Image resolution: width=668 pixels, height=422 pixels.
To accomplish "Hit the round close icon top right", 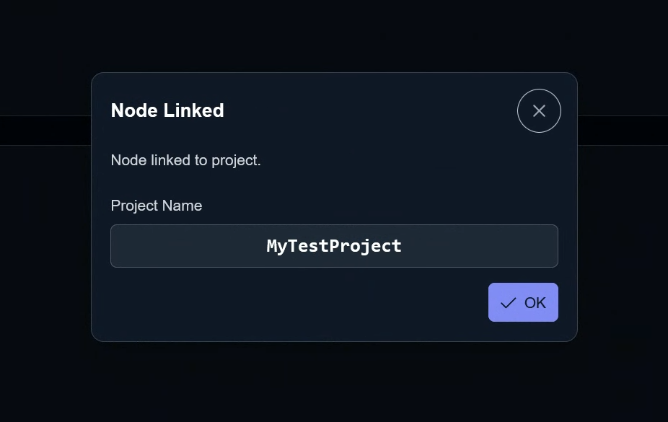I will tap(539, 111).
